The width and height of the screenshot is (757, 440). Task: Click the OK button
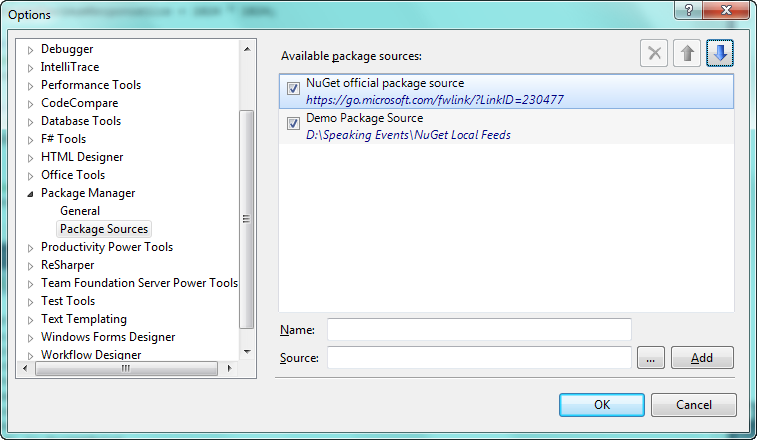click(601, 405)
